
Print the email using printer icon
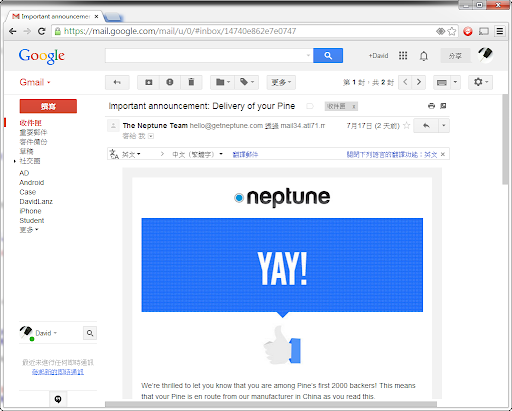point(431,106)
